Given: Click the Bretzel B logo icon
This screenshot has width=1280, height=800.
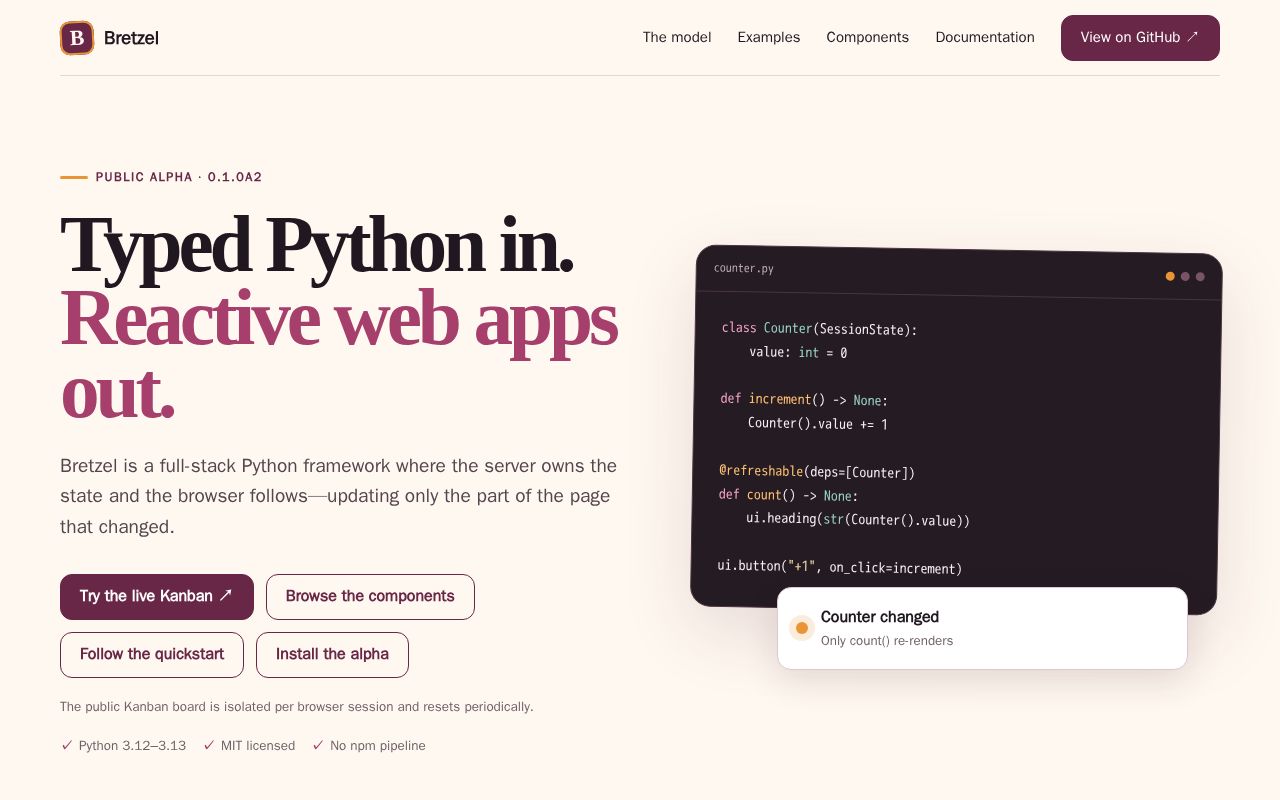Looking at the screenshot, I should coord(77,38).
